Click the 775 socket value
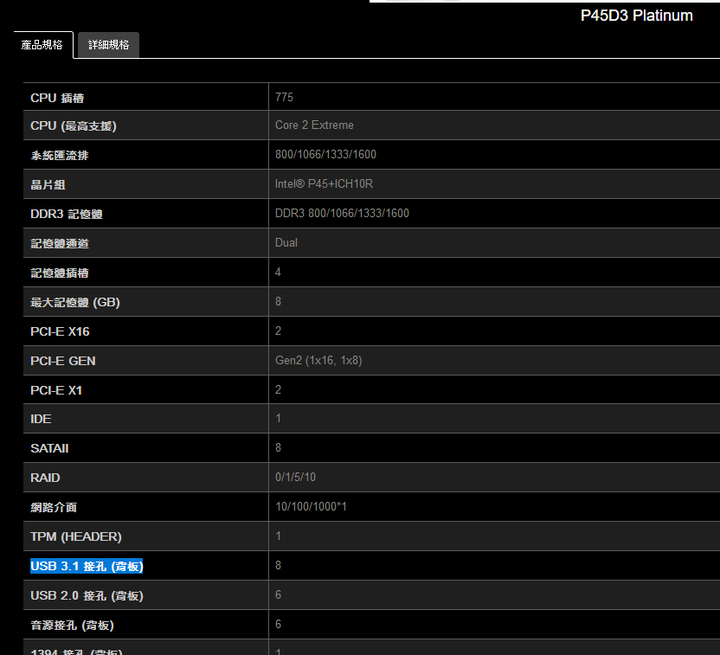The width and height of the screenshot is (720, 655). [x=284, y=97]
